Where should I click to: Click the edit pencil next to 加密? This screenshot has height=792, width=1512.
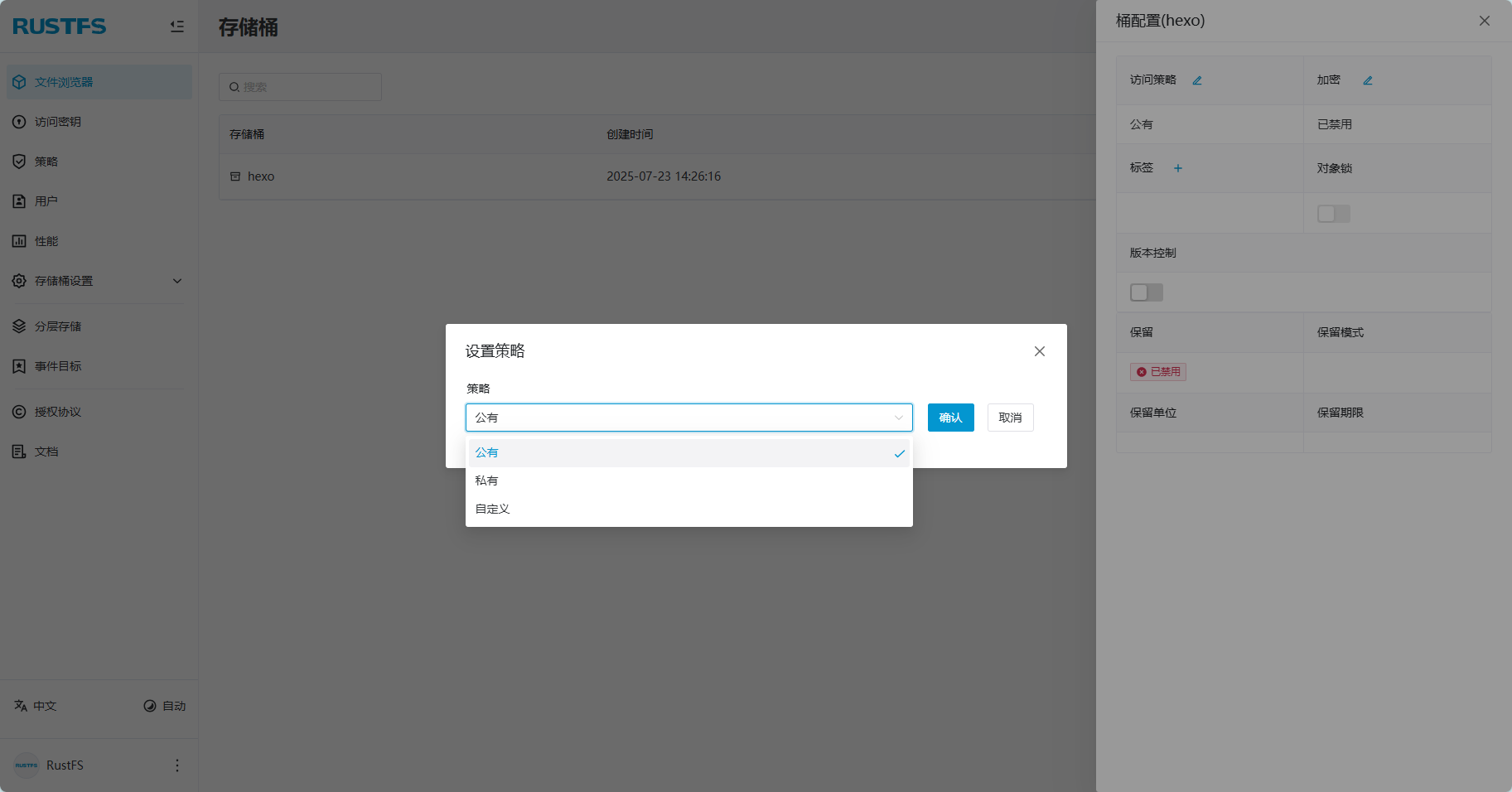[x=1368, y=80]
